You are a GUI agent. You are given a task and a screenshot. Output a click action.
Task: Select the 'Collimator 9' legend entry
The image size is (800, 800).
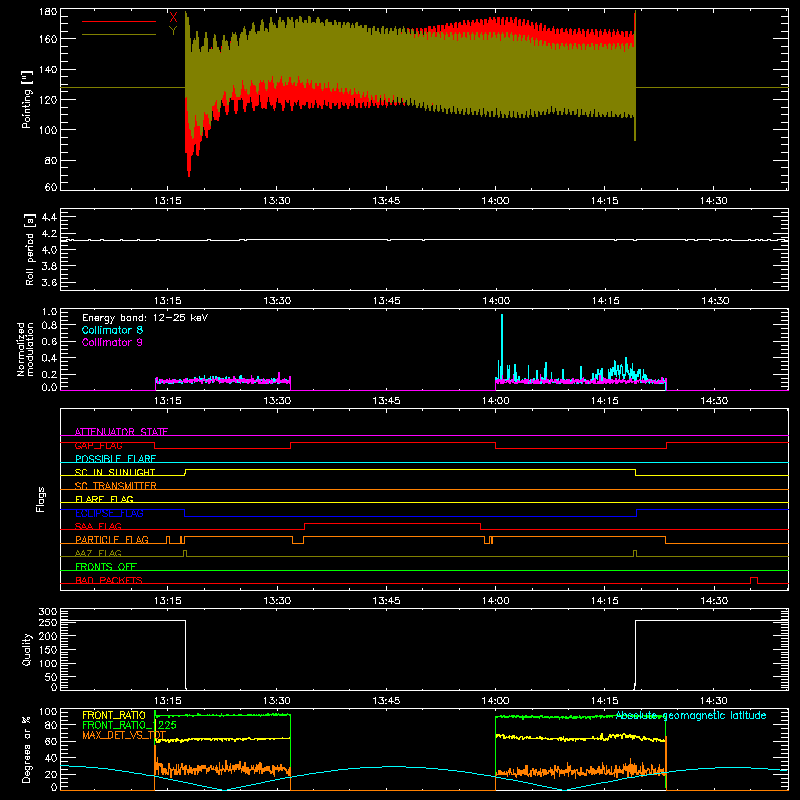coord(112,342)
